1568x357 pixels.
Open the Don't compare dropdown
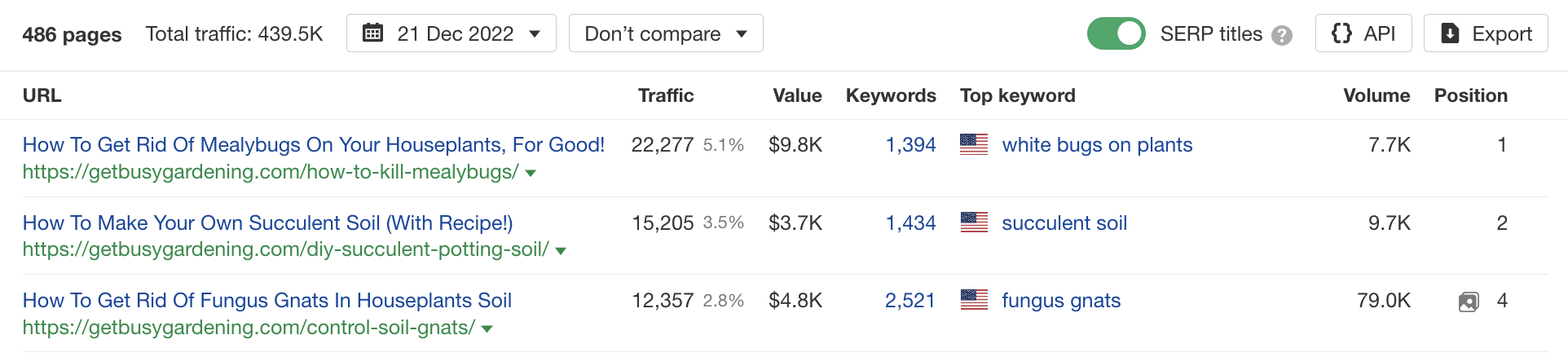tap(665, 33)
